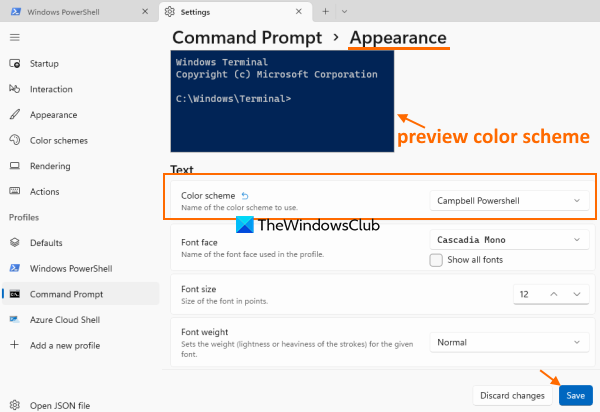This screenshot has height=412, width=600.
Task: Decrease font size with down arrow
Action: click(577, 294)
